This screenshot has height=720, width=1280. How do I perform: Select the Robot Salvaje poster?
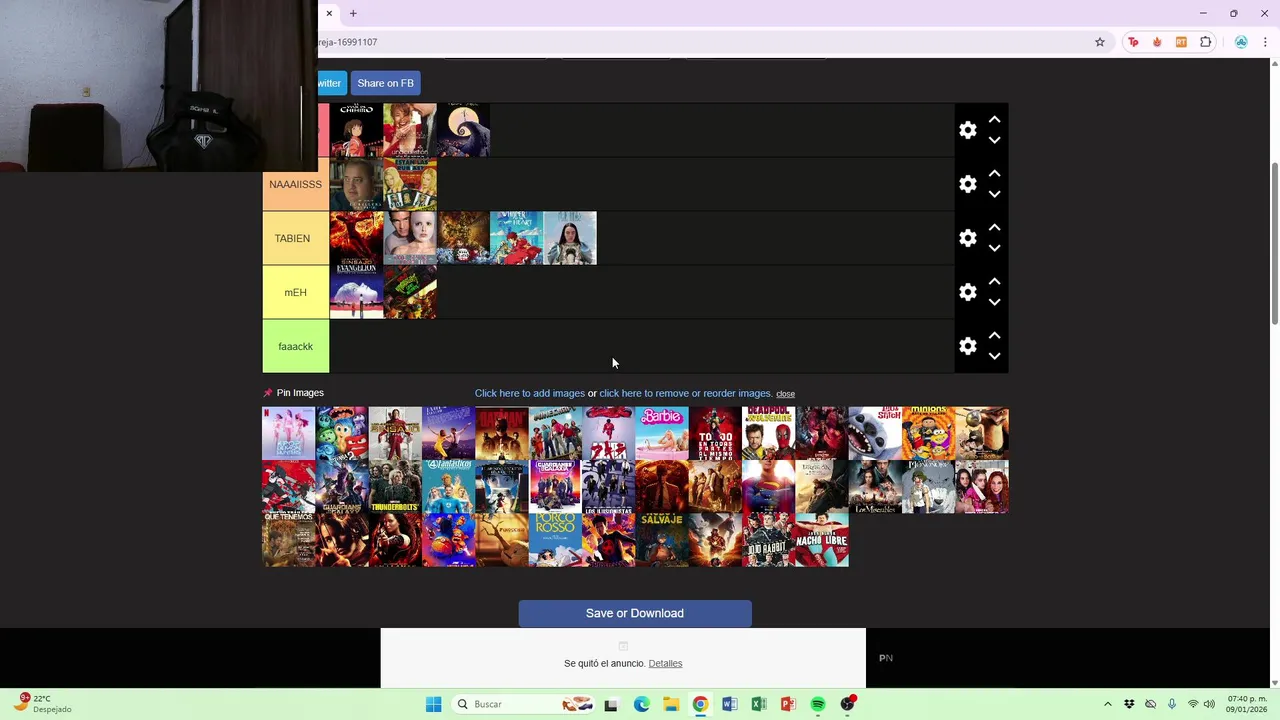point(662,540)
